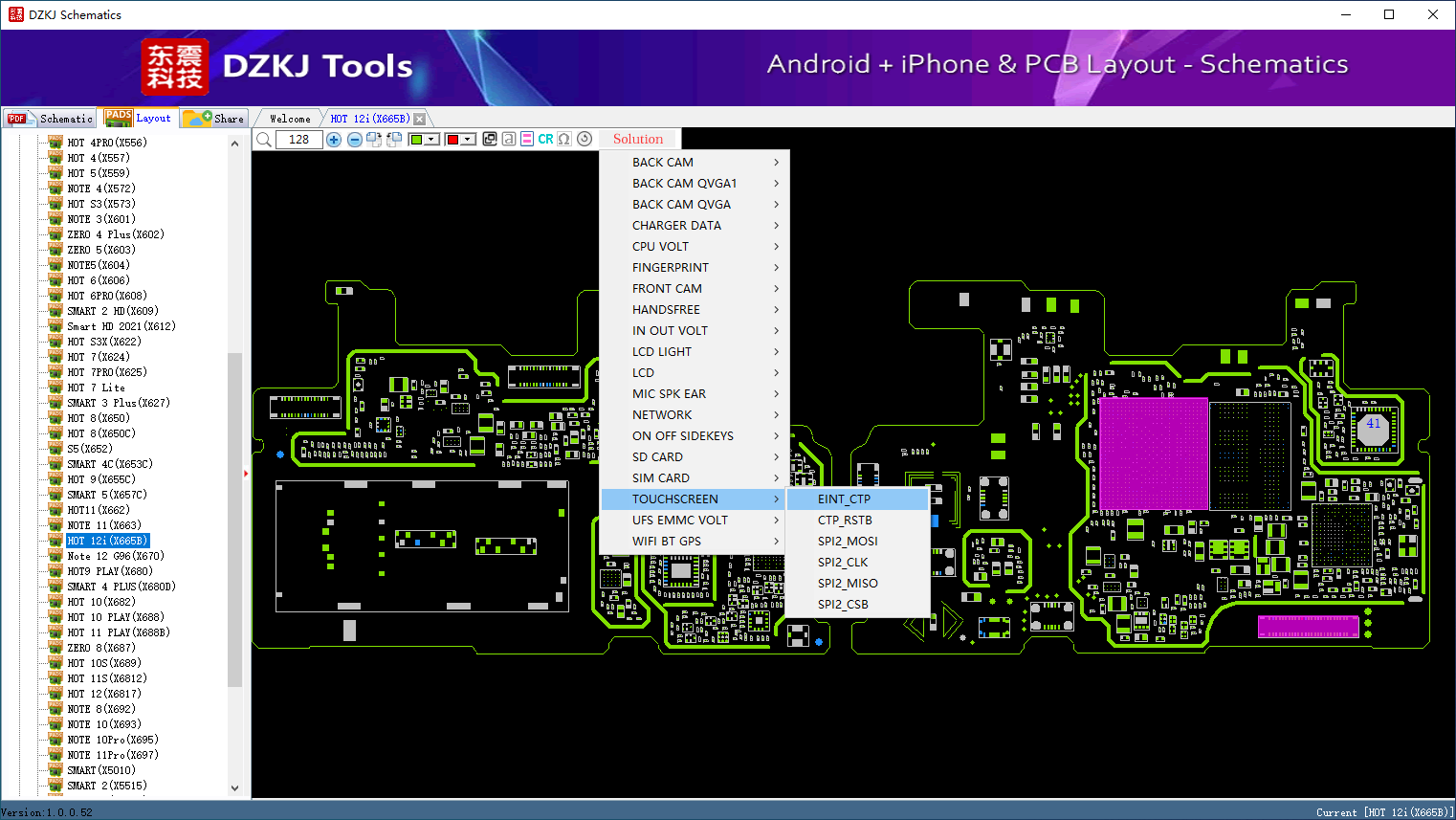Click the board icon beside SMART 5(X657C)
The image size is (1456, 820).
pyautogui.click(x=55, y=495)
